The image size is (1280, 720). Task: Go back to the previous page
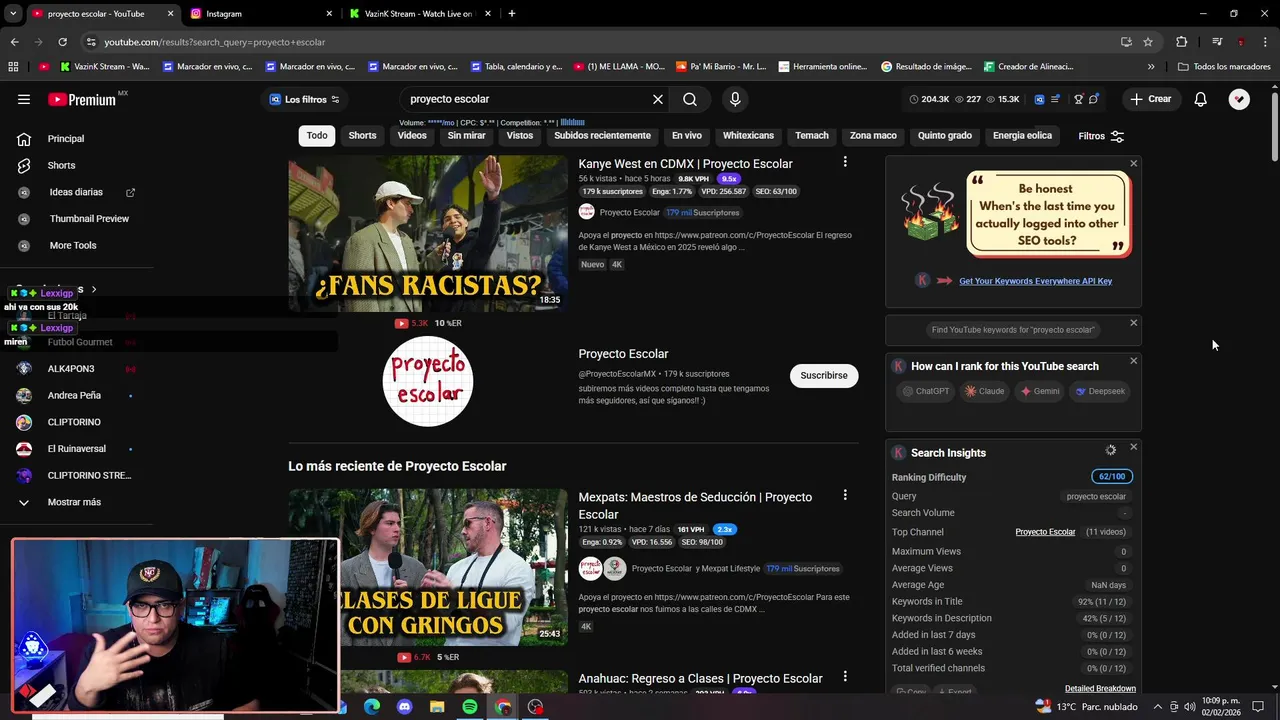(x=14, y=42)
